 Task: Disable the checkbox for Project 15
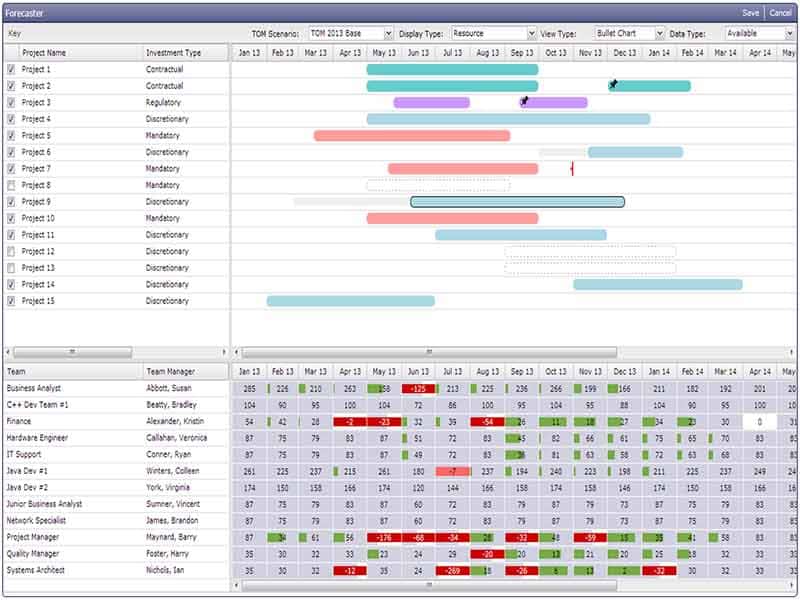pos(11,301)
